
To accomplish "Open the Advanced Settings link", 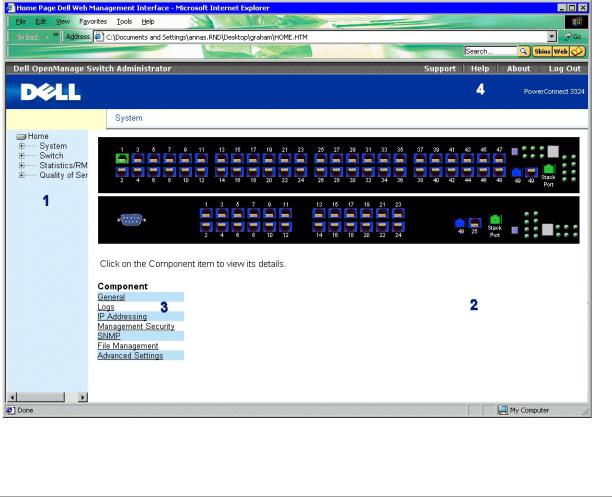I will pyautogui.click(x=130, y=356).
